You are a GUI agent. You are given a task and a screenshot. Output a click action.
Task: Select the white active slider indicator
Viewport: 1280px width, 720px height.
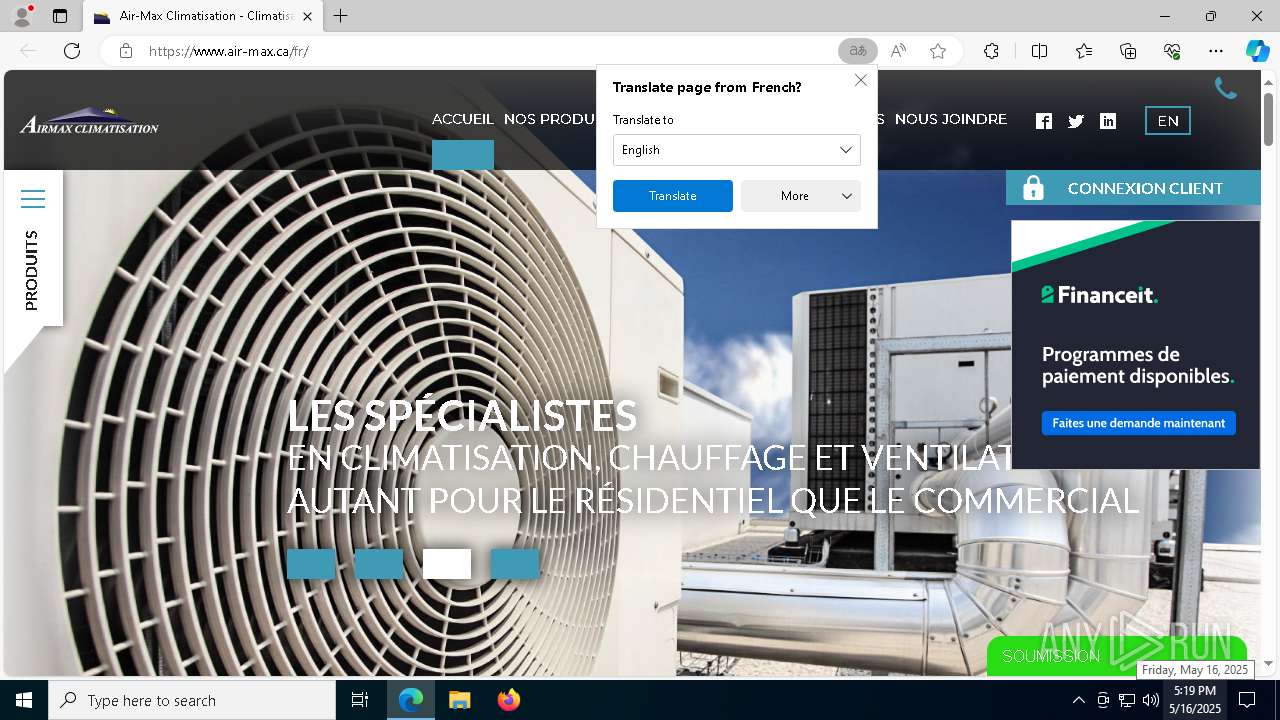tap(447, 564)
